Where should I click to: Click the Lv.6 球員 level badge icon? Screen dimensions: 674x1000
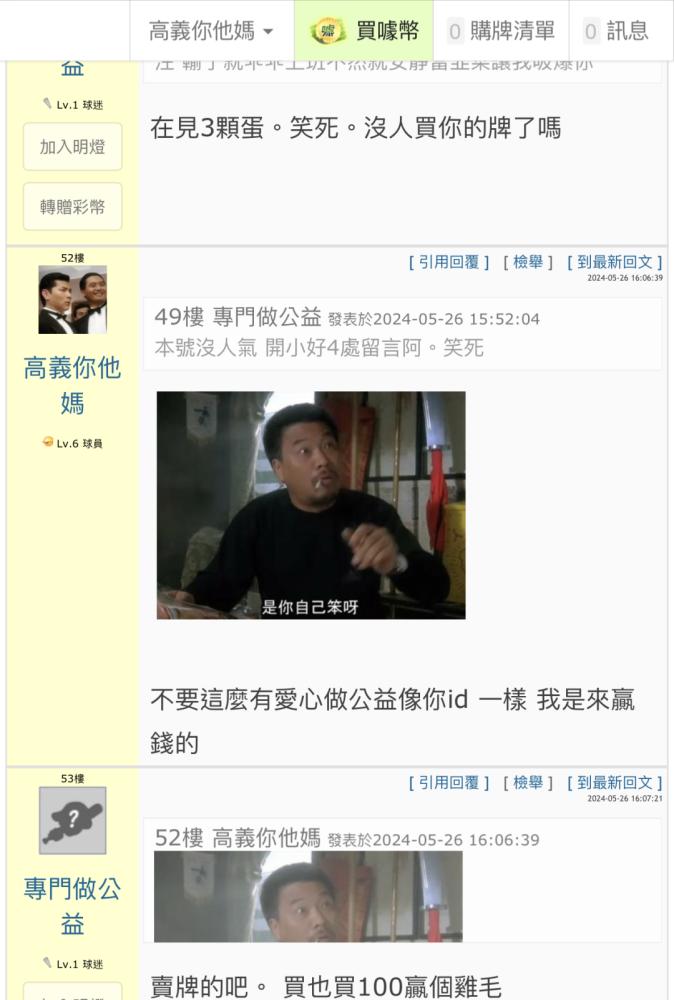48,442
